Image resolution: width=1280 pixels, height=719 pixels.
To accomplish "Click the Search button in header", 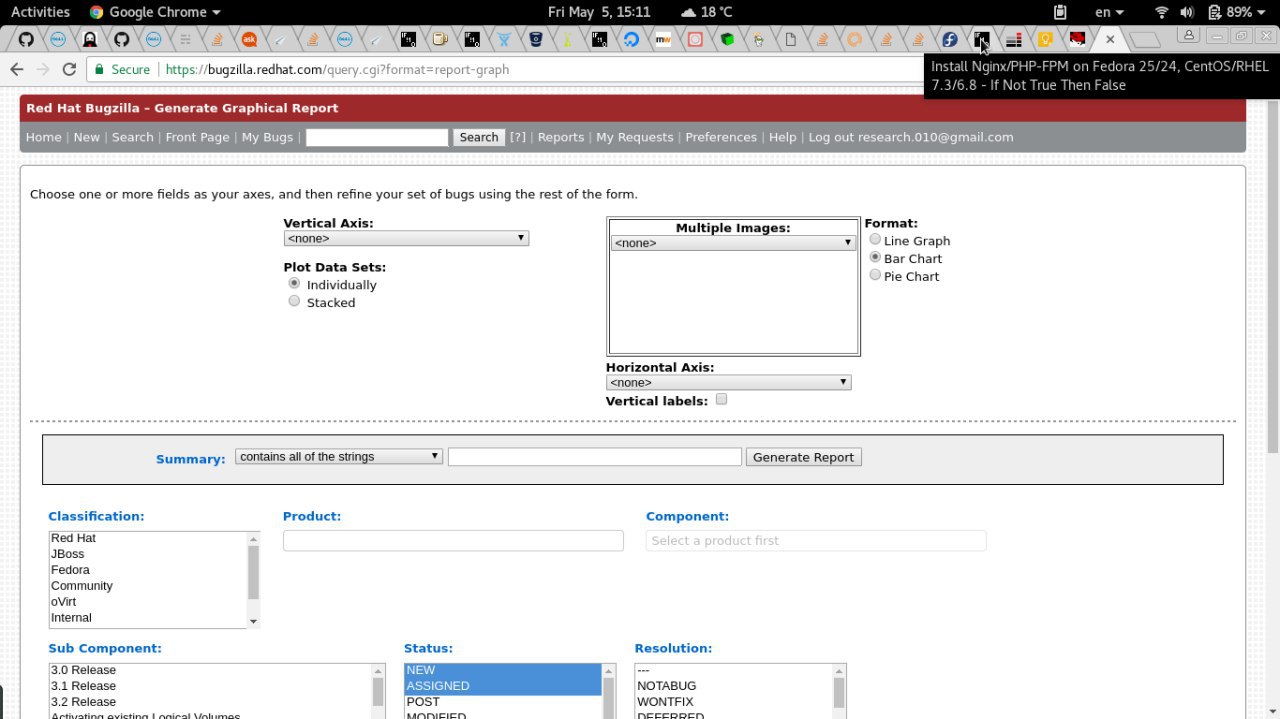I will pyautogui.click(x=479, y=137).
